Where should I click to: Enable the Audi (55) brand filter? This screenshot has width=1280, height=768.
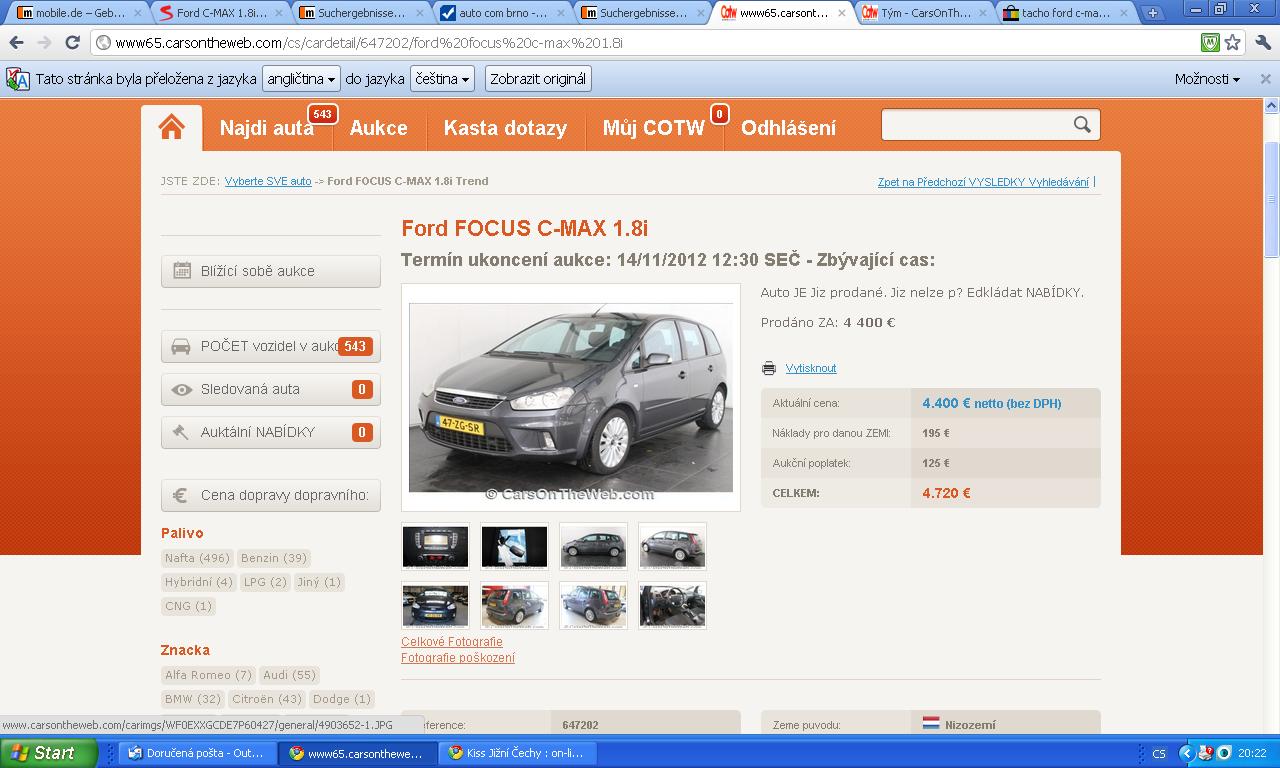pos(289,675)
